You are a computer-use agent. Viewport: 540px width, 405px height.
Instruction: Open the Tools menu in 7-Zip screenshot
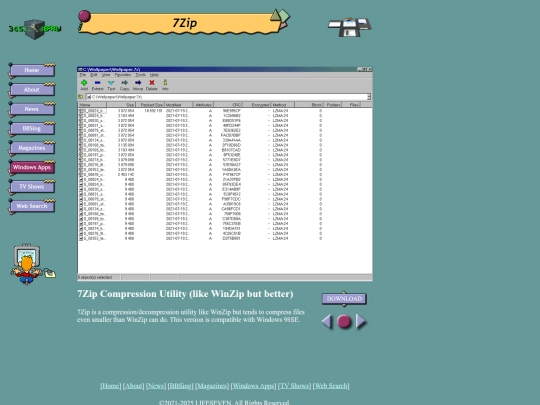click(x=141, y=75)
